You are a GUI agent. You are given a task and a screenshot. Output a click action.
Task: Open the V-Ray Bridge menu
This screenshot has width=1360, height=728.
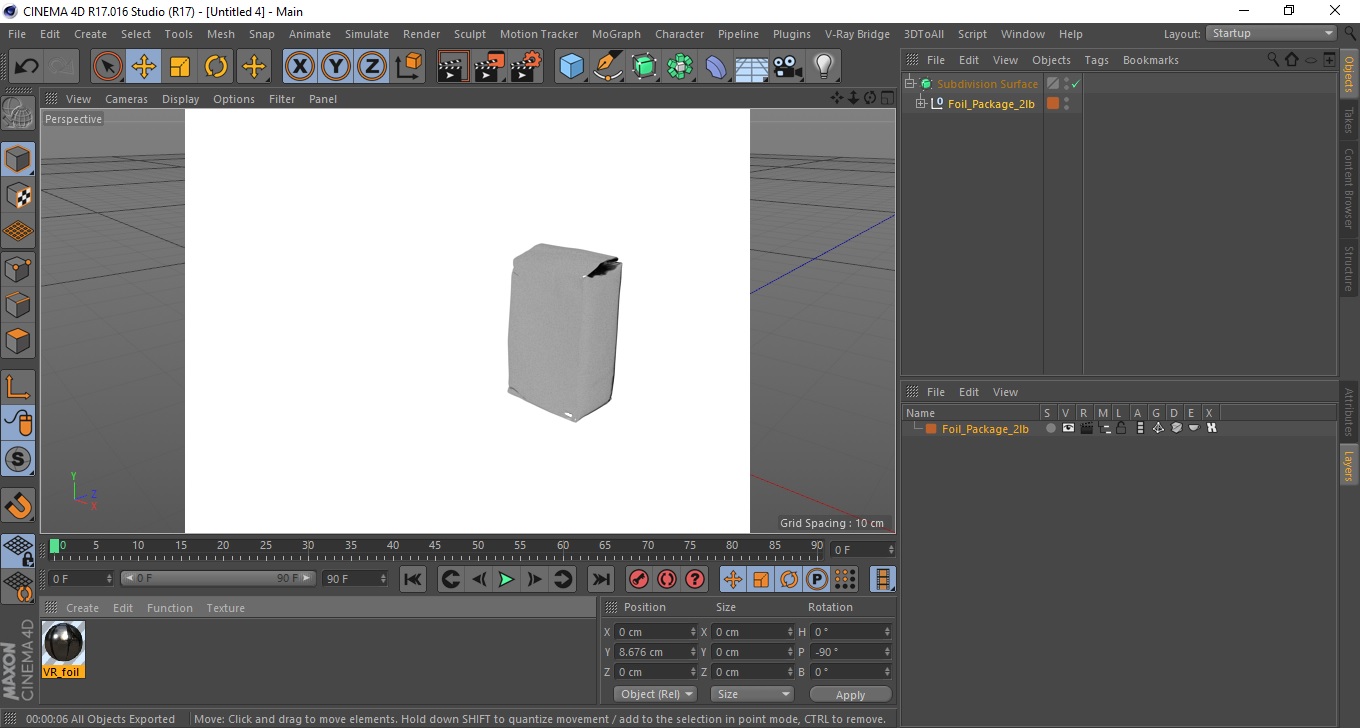[x=857, y=34]
